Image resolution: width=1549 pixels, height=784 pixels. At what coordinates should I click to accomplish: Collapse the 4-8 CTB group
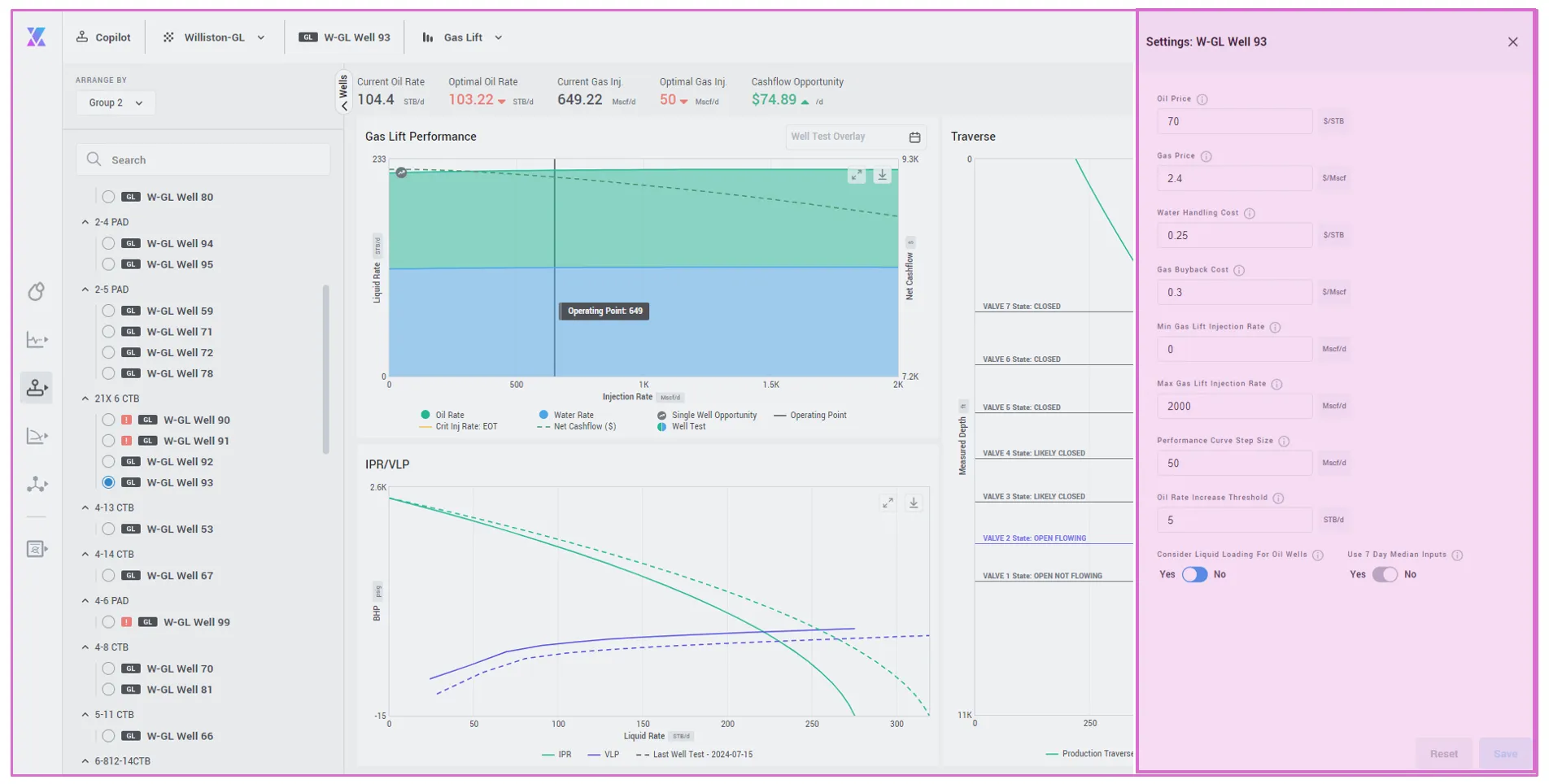[x=85, y=647]
